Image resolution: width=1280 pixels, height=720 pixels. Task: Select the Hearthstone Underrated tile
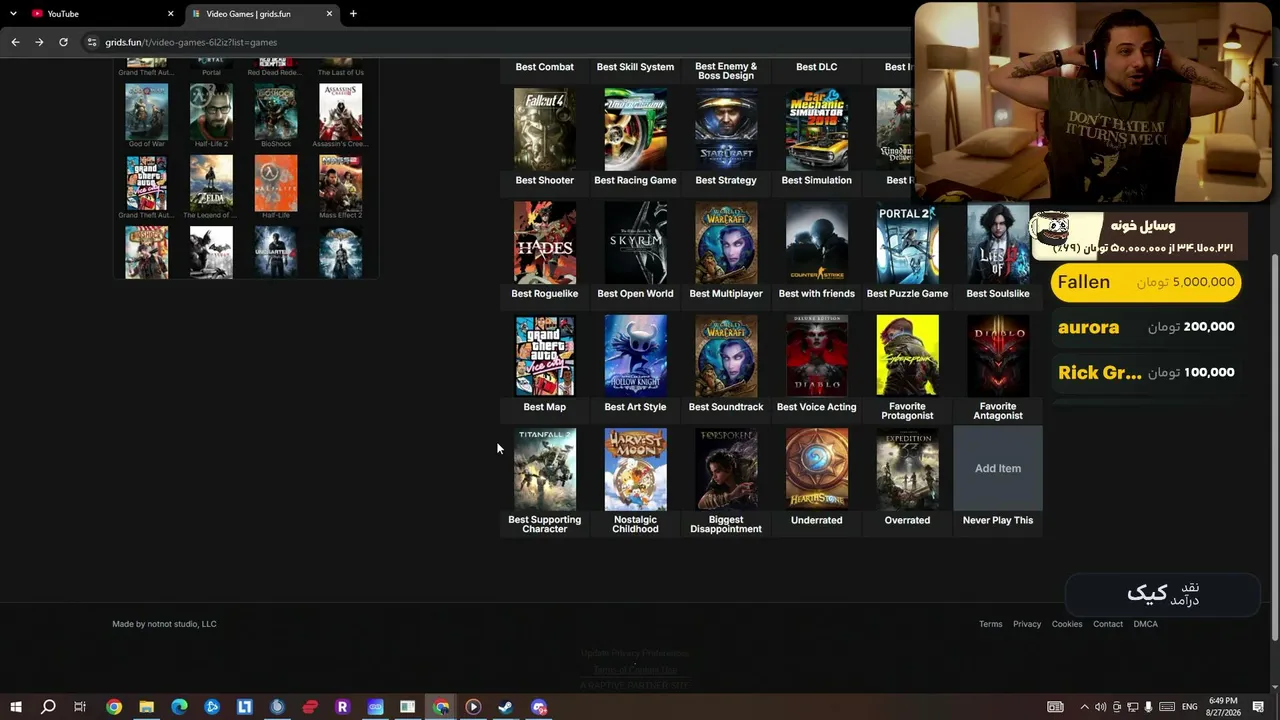coord(817,469)
